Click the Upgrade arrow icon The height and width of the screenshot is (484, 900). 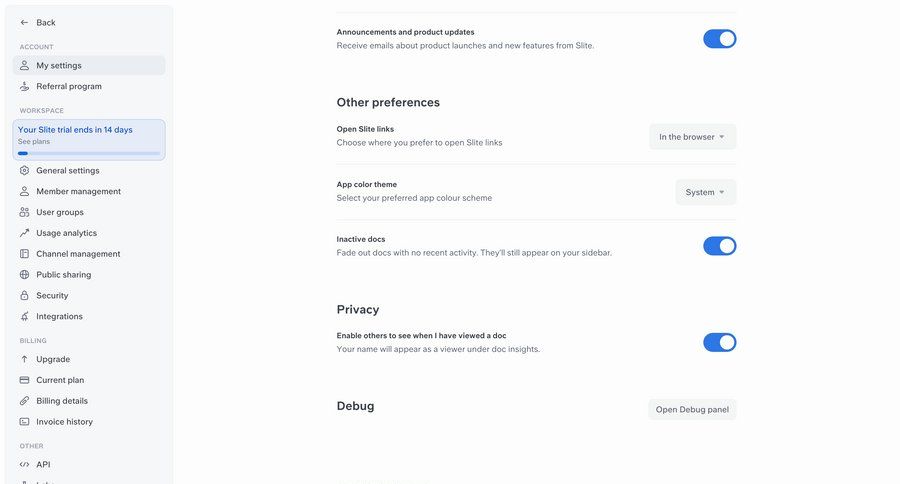coord(25,359)
